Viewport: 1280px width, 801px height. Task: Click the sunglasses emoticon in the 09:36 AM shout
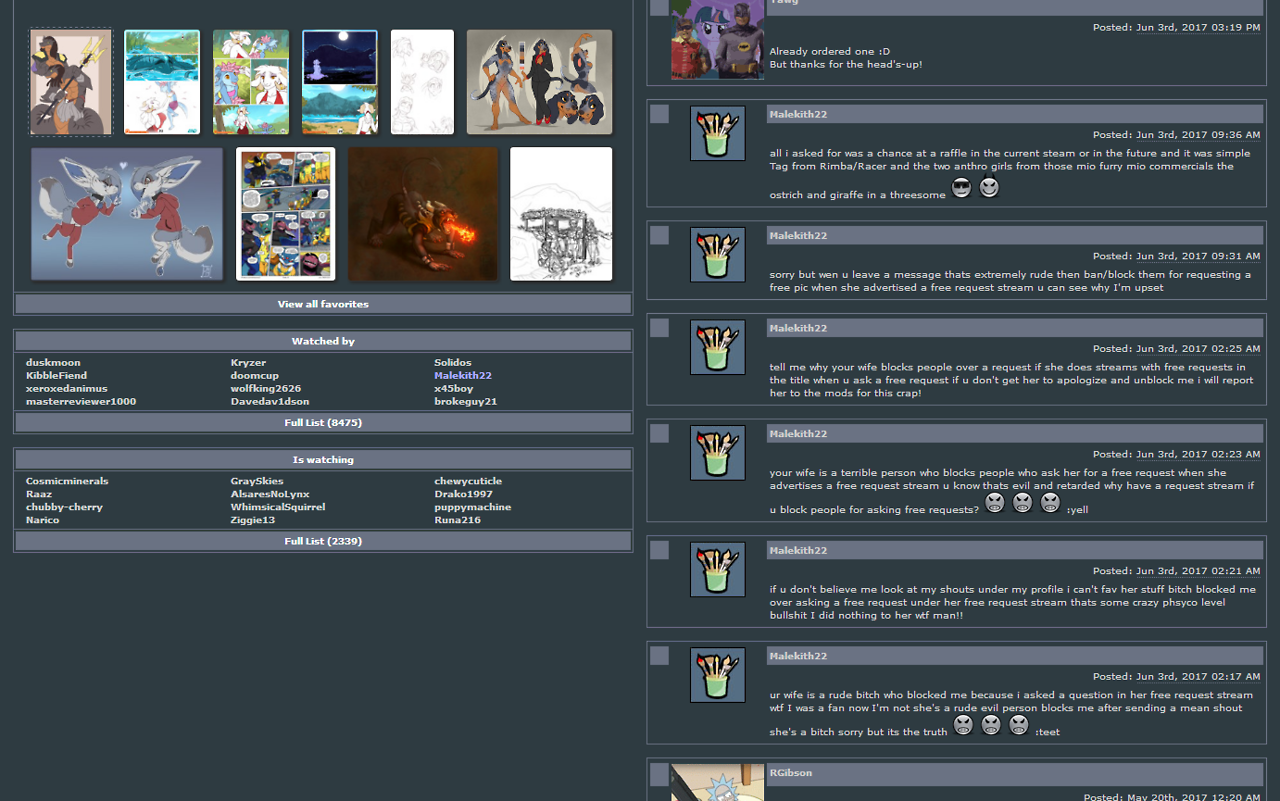(961, 188)
